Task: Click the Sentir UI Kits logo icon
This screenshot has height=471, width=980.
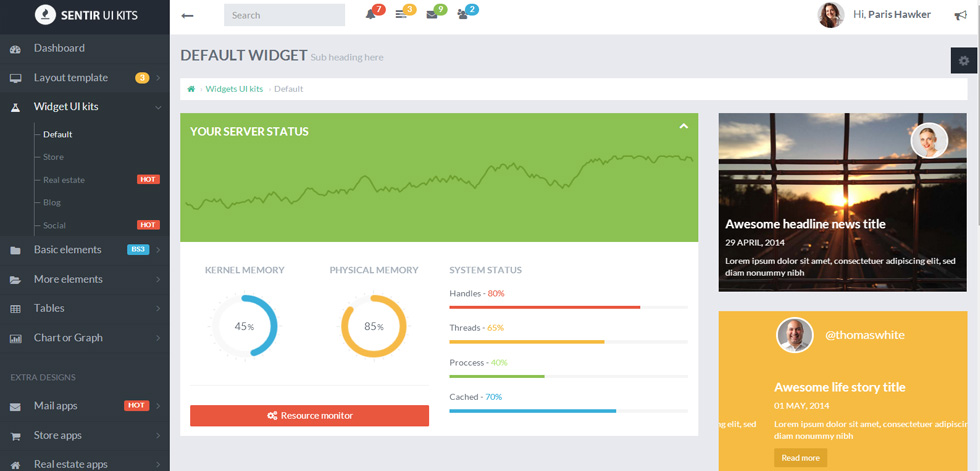Action: pyautogui.click(x=44, y=15)
